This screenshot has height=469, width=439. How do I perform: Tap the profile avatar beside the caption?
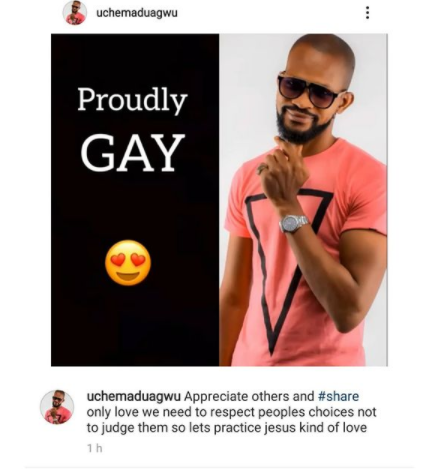tap(57, 407)
